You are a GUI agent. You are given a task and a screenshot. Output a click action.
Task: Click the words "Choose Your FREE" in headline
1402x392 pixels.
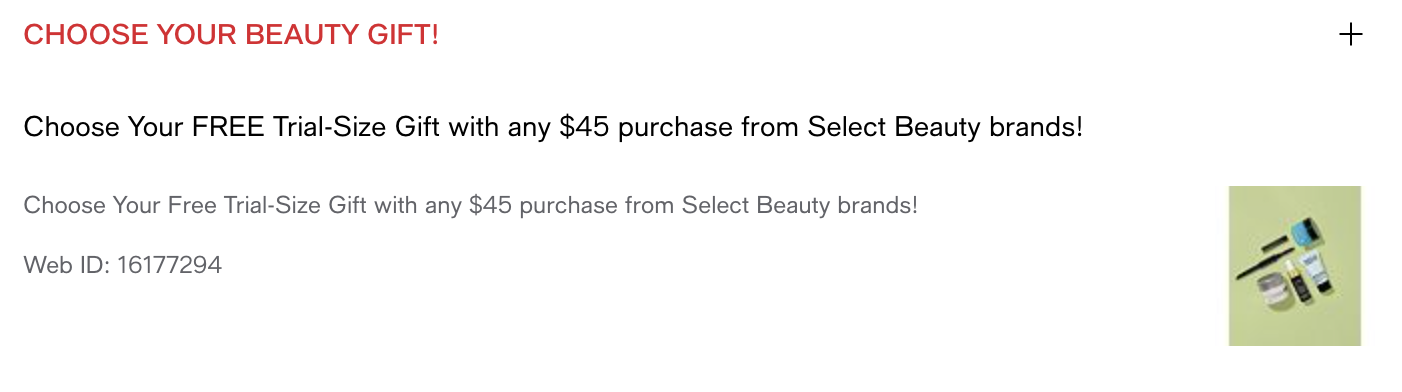click(x=144, y=128)
